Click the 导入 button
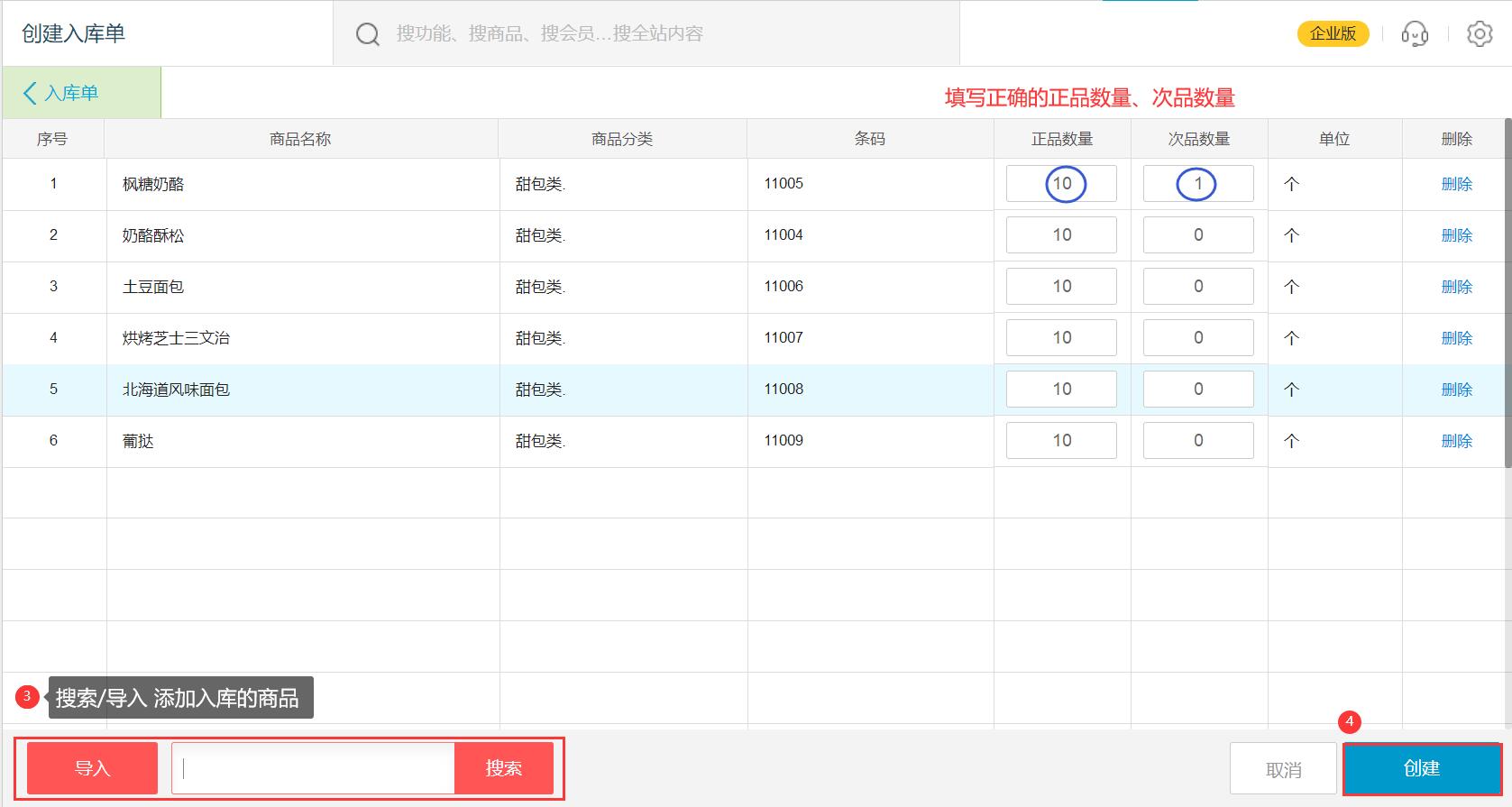 (x=92, y=768)
